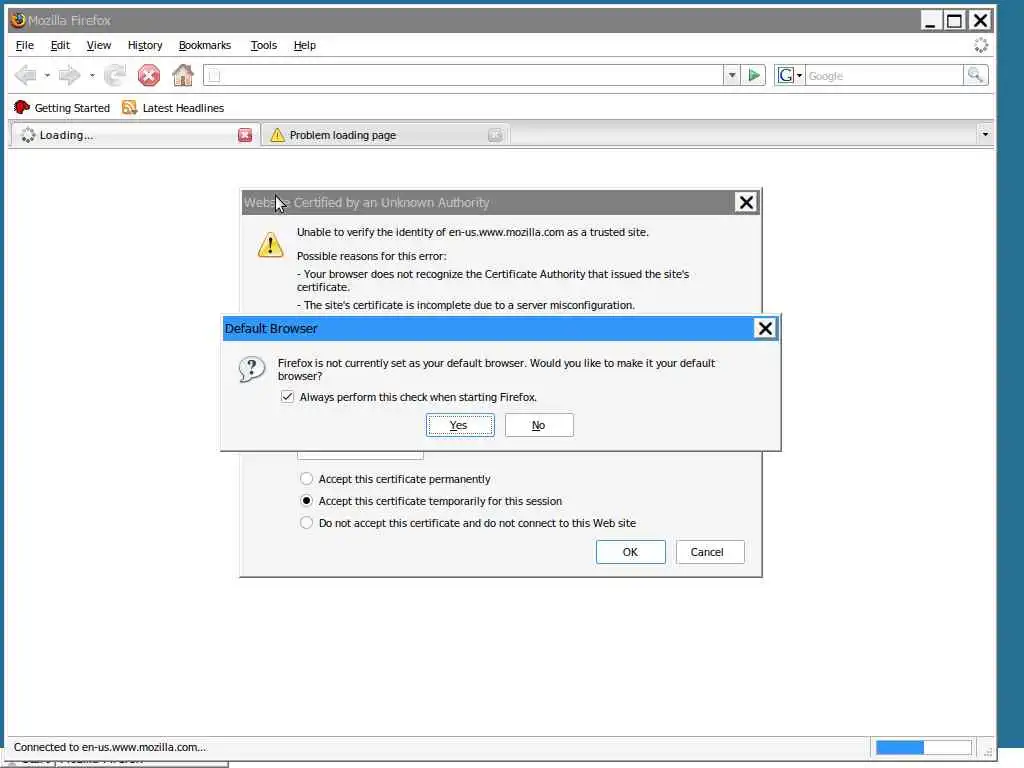1024x768 pixels.
Task: Click the question mark icon in Default Browser dialog
Action: [251, 370]
